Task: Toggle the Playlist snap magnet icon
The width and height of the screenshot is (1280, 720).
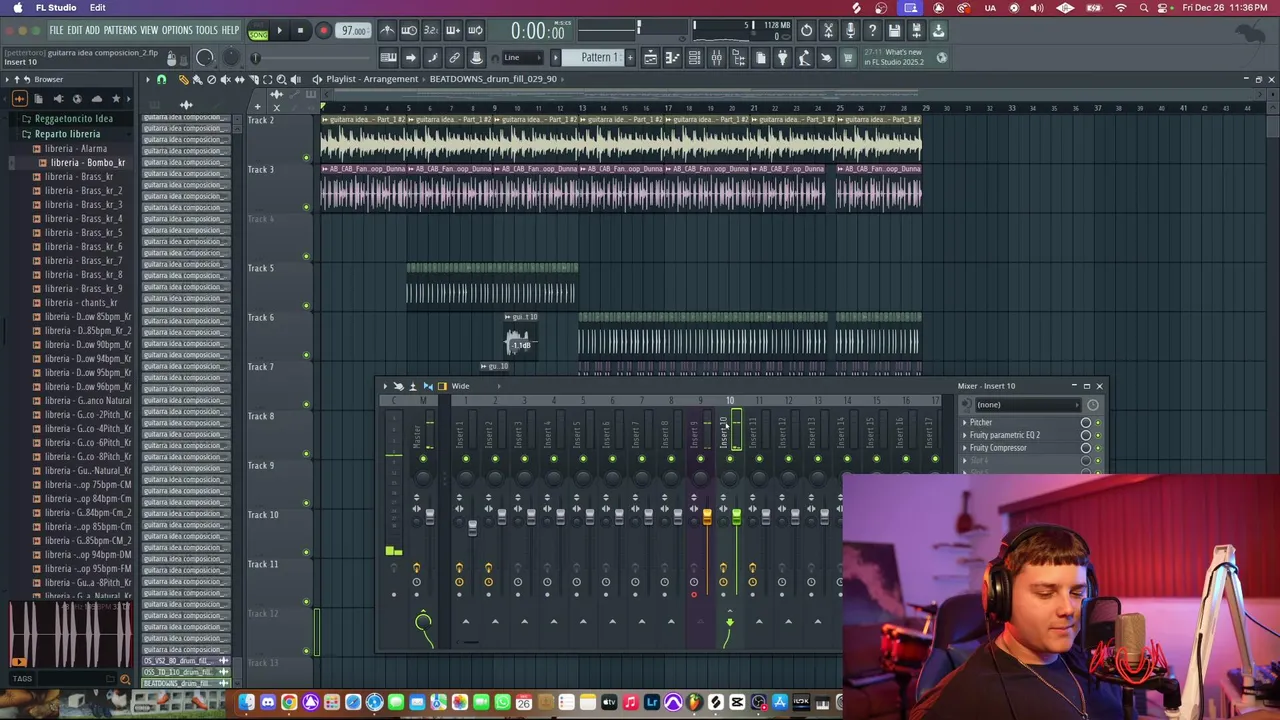Action: click(x=161, y=79)
